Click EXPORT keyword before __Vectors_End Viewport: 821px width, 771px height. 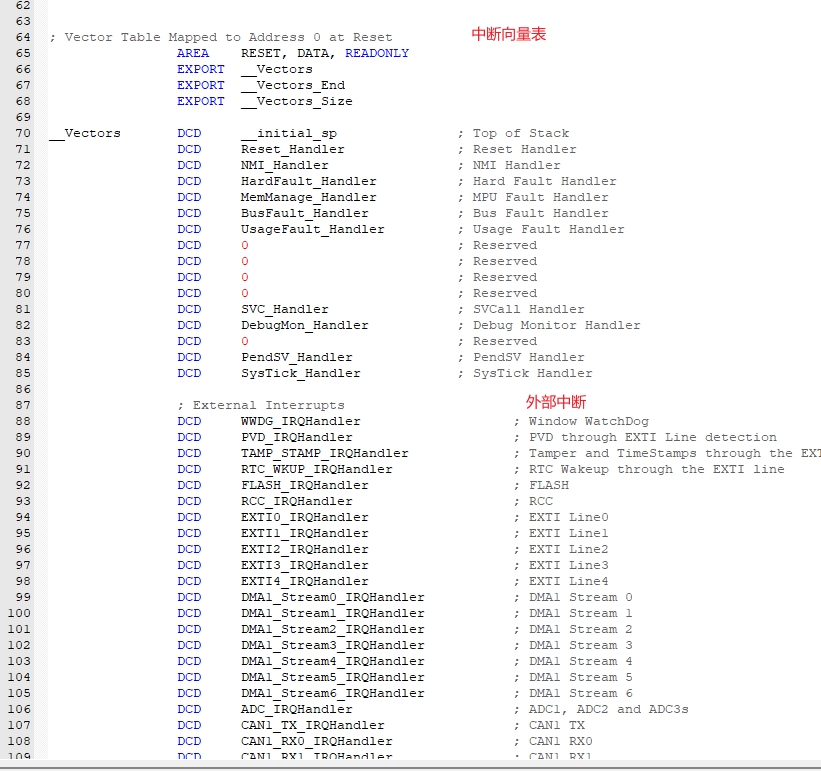pos(201,85)
